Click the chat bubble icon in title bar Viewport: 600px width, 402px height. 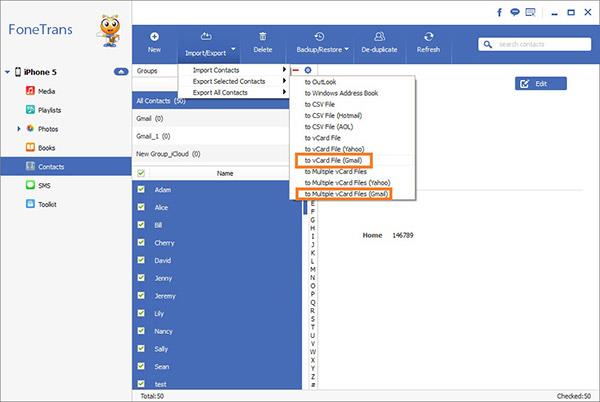(x=515, y=12)
